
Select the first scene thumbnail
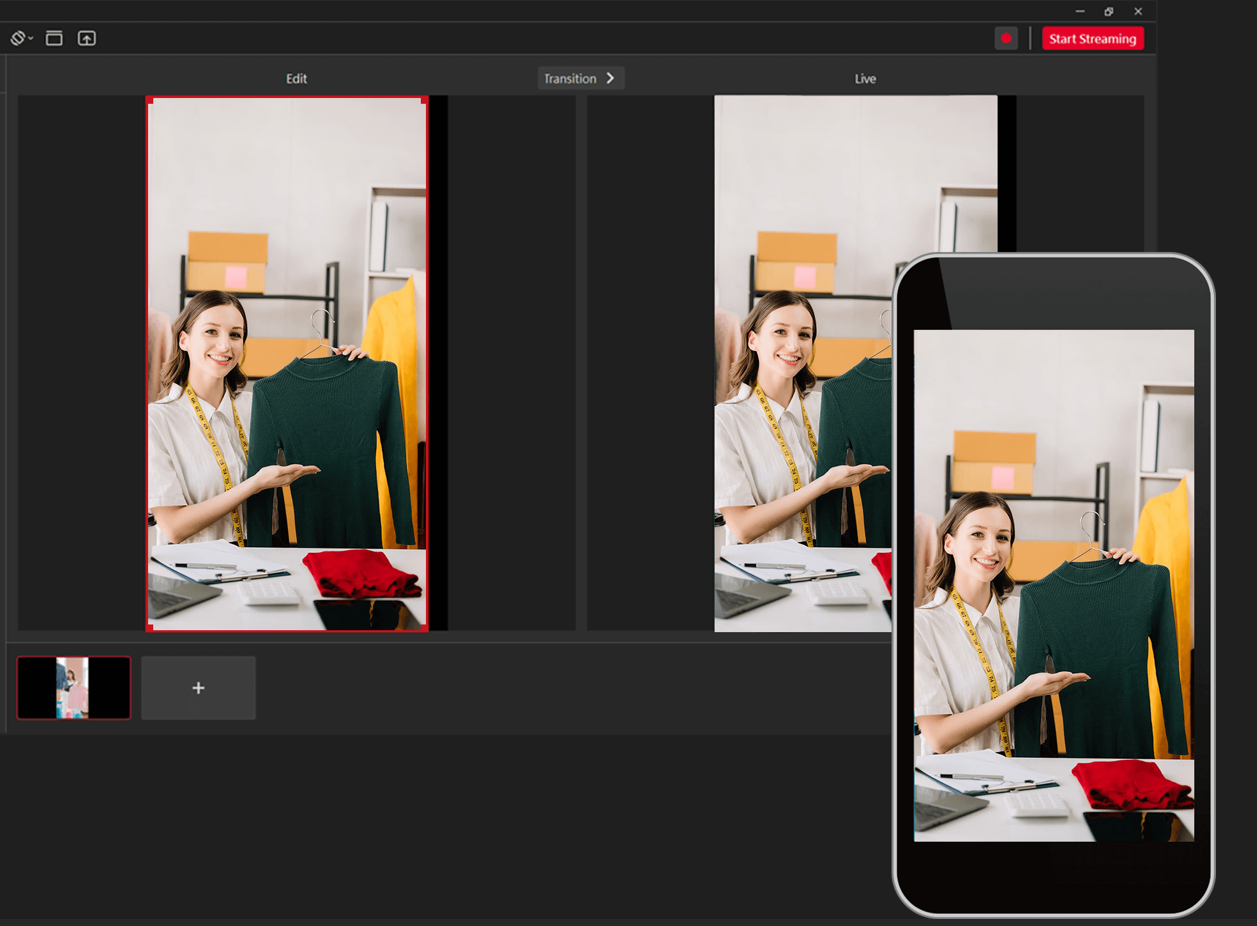73,687
